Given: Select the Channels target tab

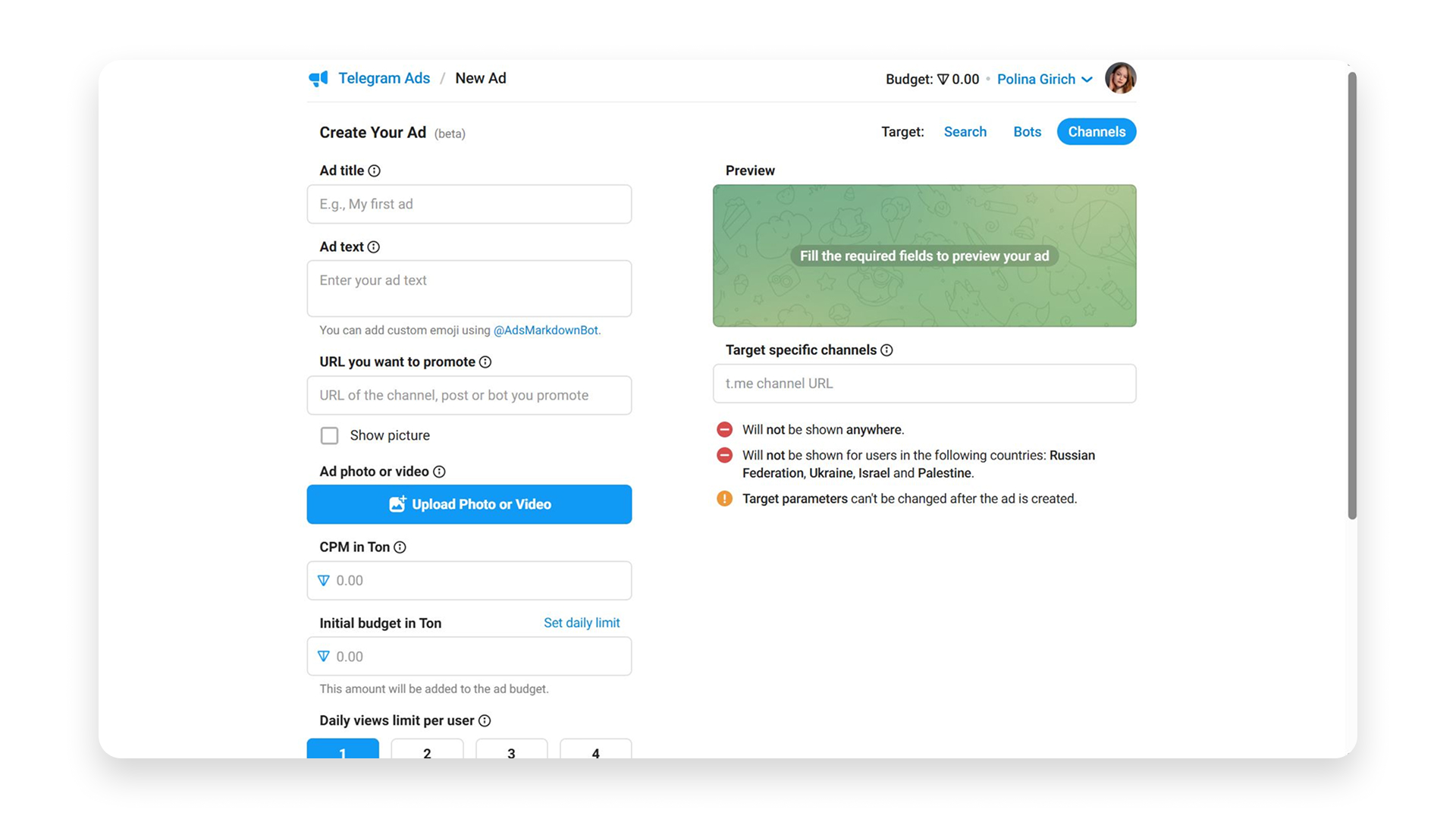Looking at the screenshot, I should coord(1097,132).
